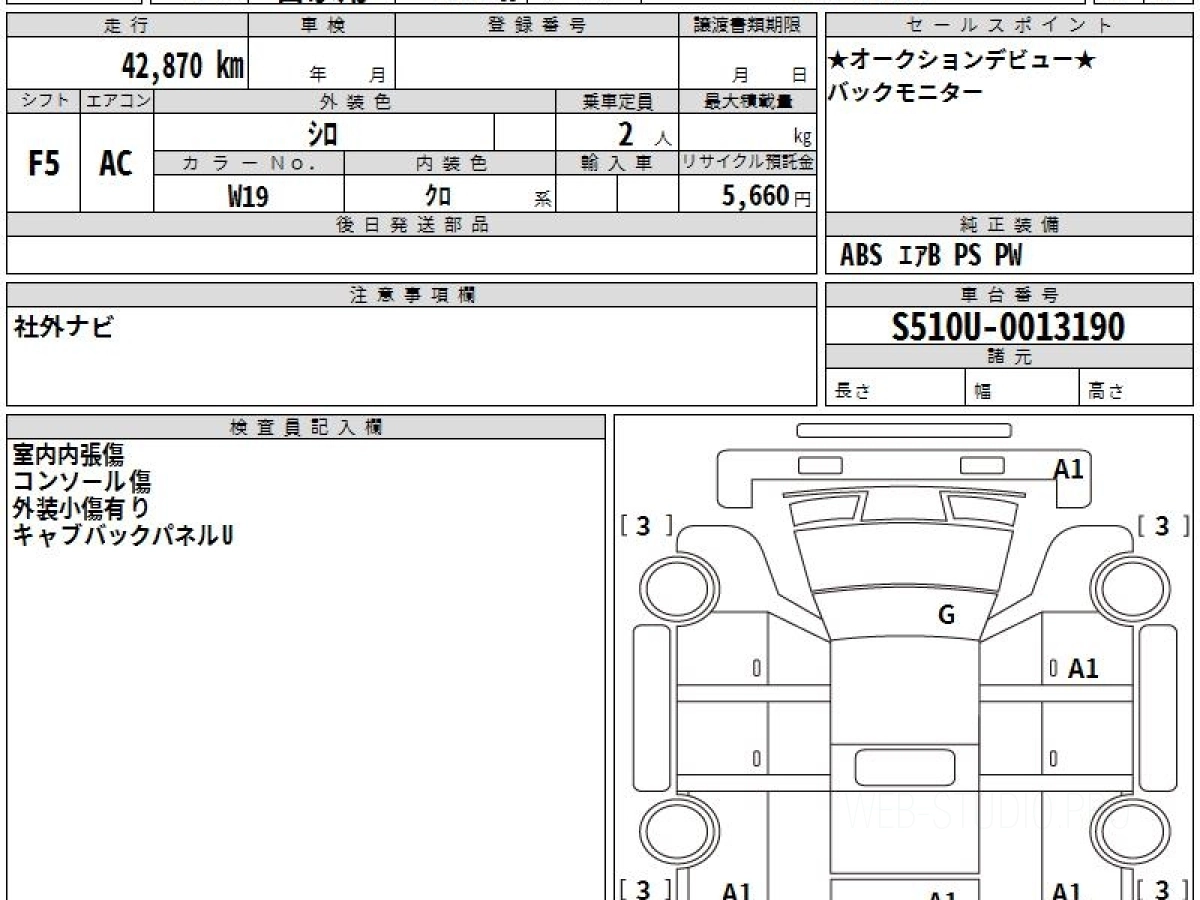Click the カラーNo. header
The image size is (1200, 900).
[x=249, y=163]
